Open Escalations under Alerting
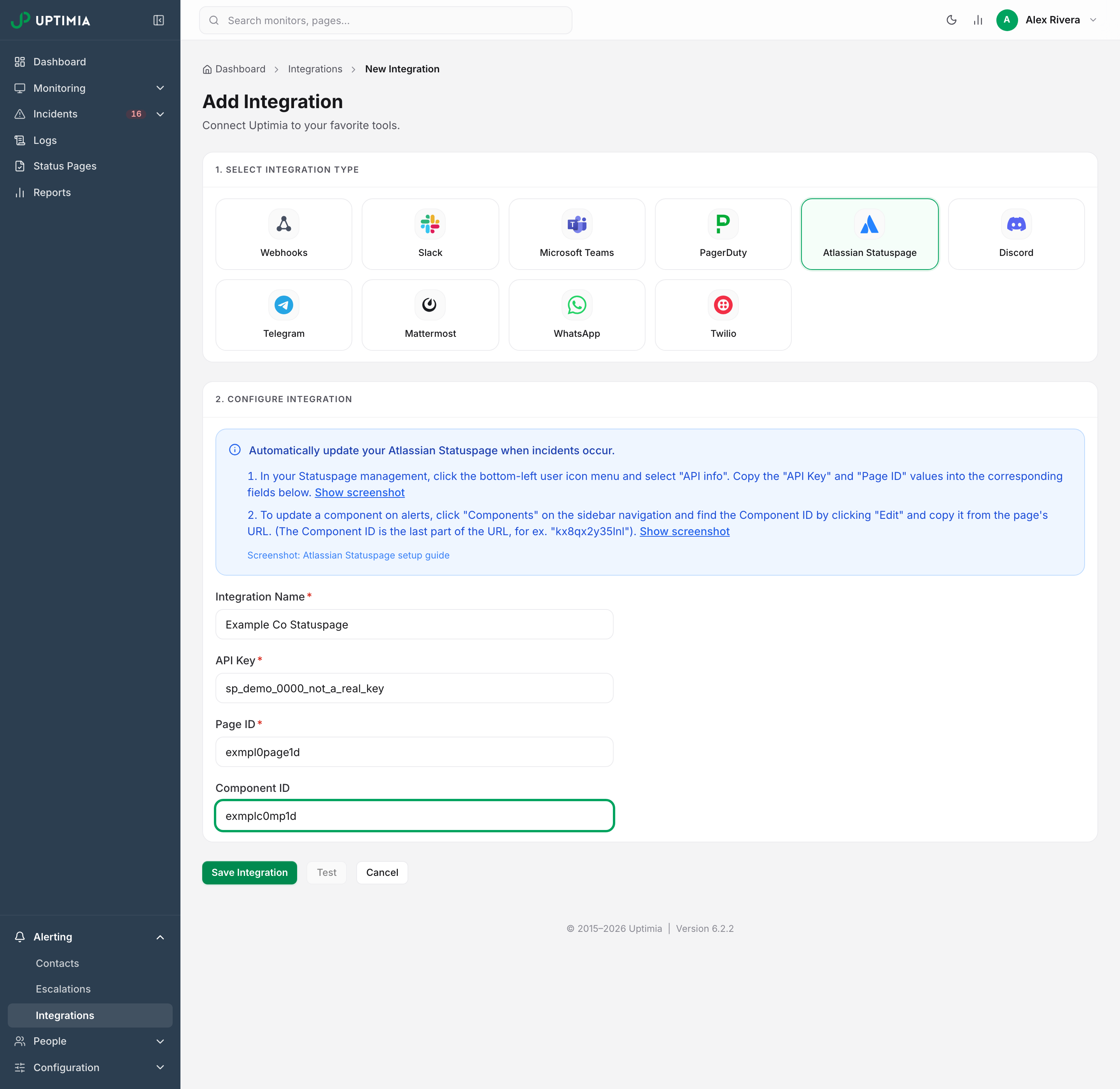This screenshot has width=1120, height=1089. click(90, 989)
